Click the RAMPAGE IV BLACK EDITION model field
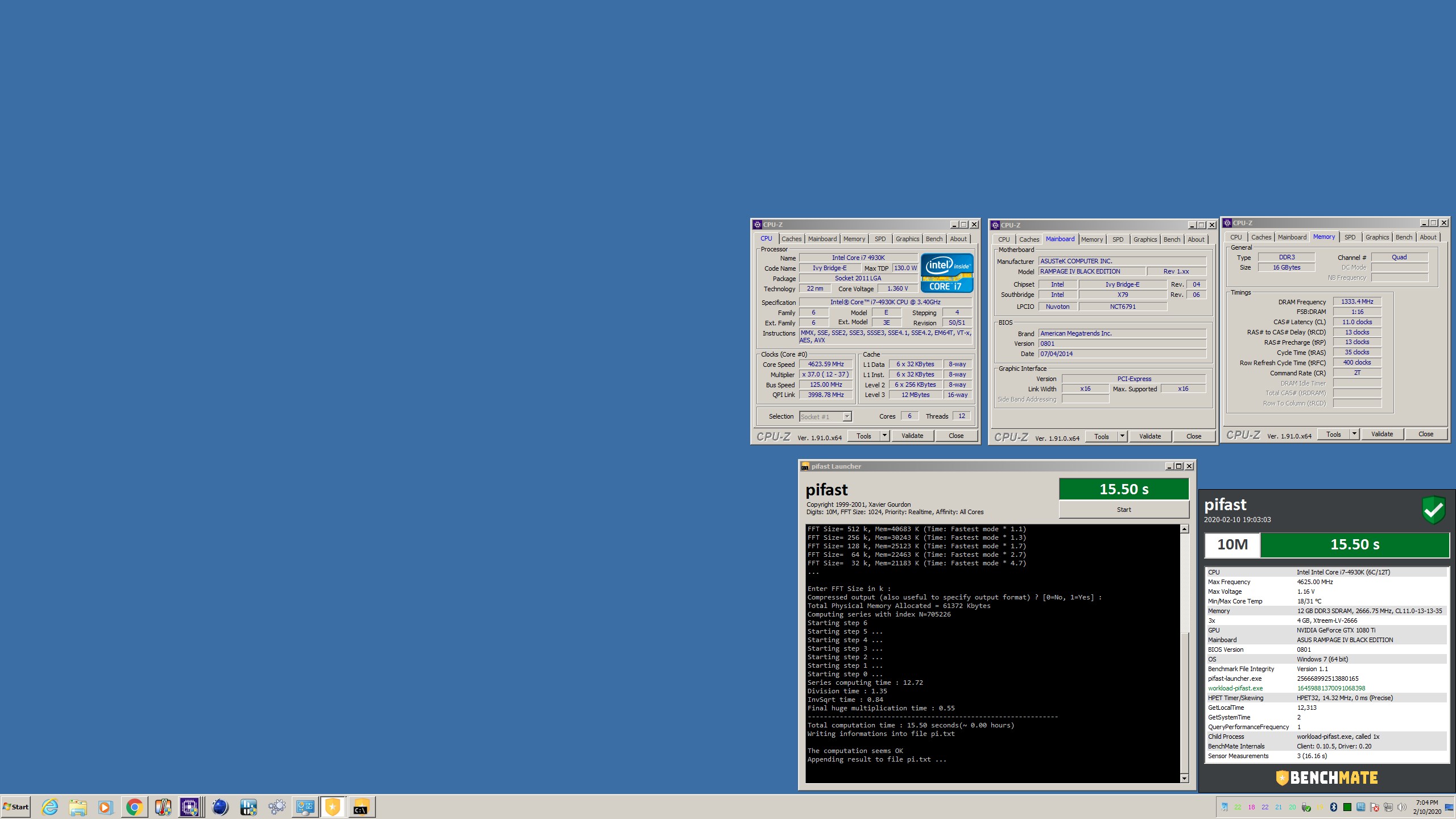The width and height of the screenshot is (1456, 819). (x=1091, y=272)
